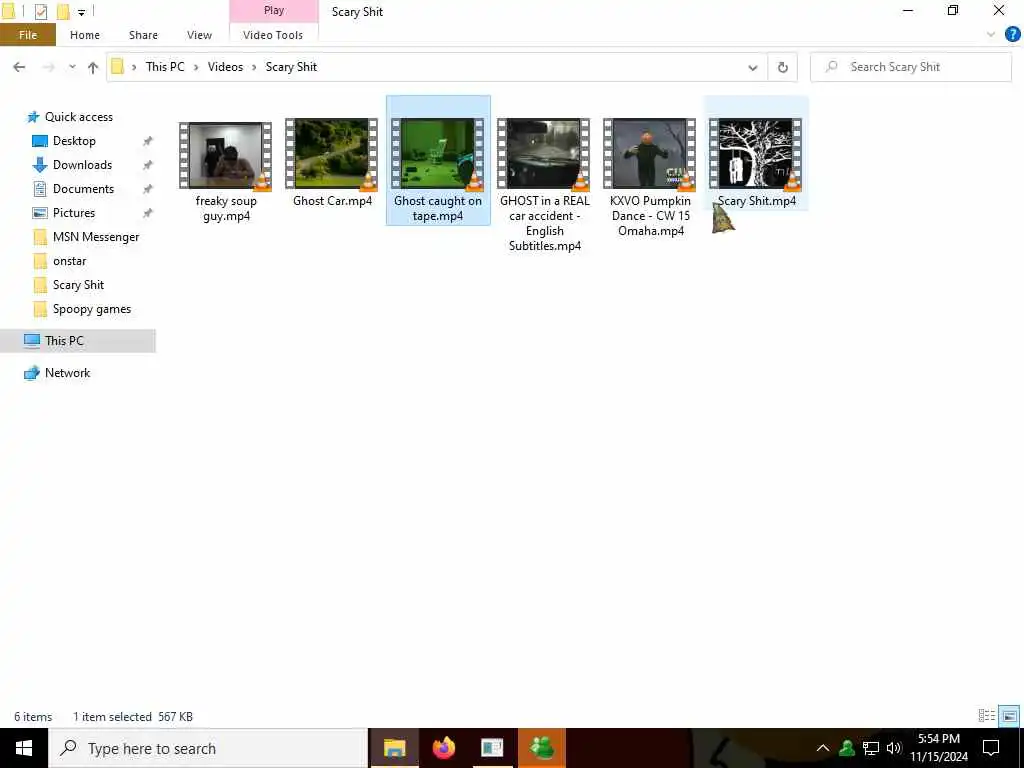Click the Pin icon next to Downloads

(x=148, y=165)
